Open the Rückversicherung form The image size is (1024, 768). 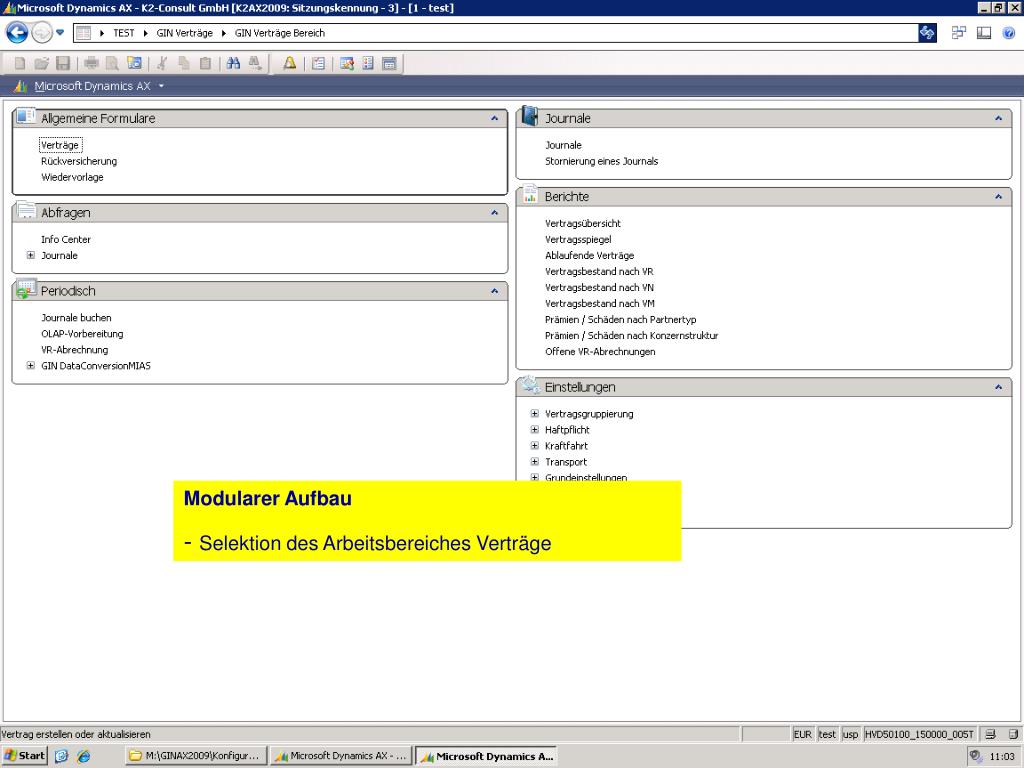pyautogui.click(x=79, y=161)
